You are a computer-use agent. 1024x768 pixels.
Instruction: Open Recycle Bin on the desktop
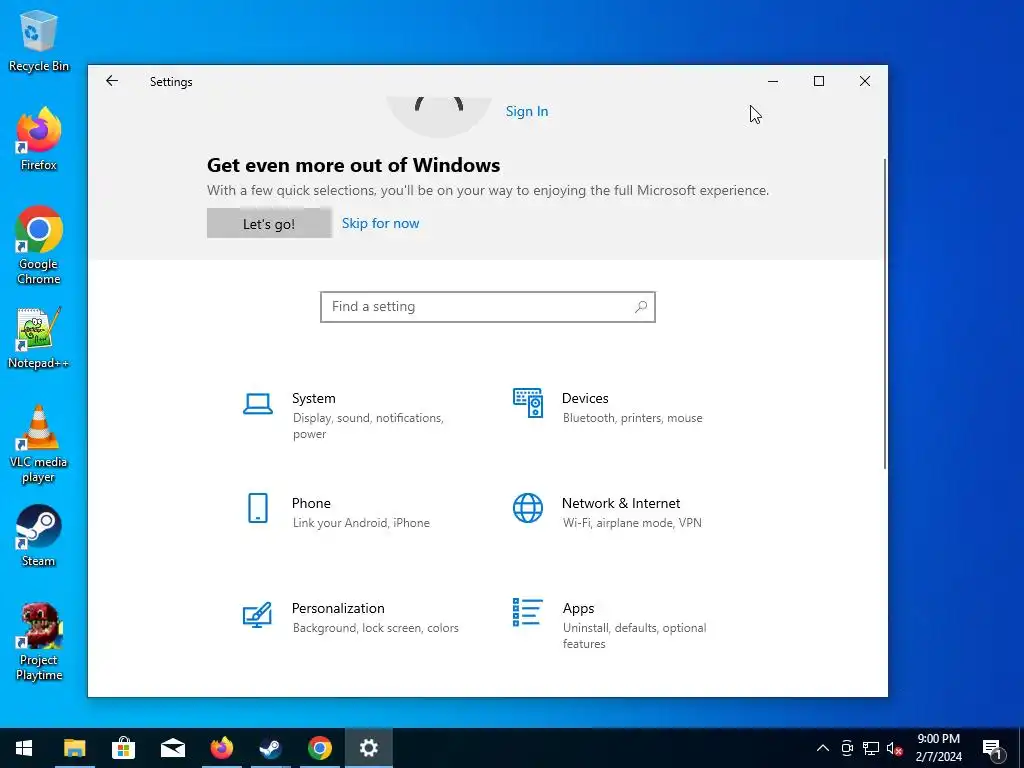pyautogui.click(x=39, y=40)
